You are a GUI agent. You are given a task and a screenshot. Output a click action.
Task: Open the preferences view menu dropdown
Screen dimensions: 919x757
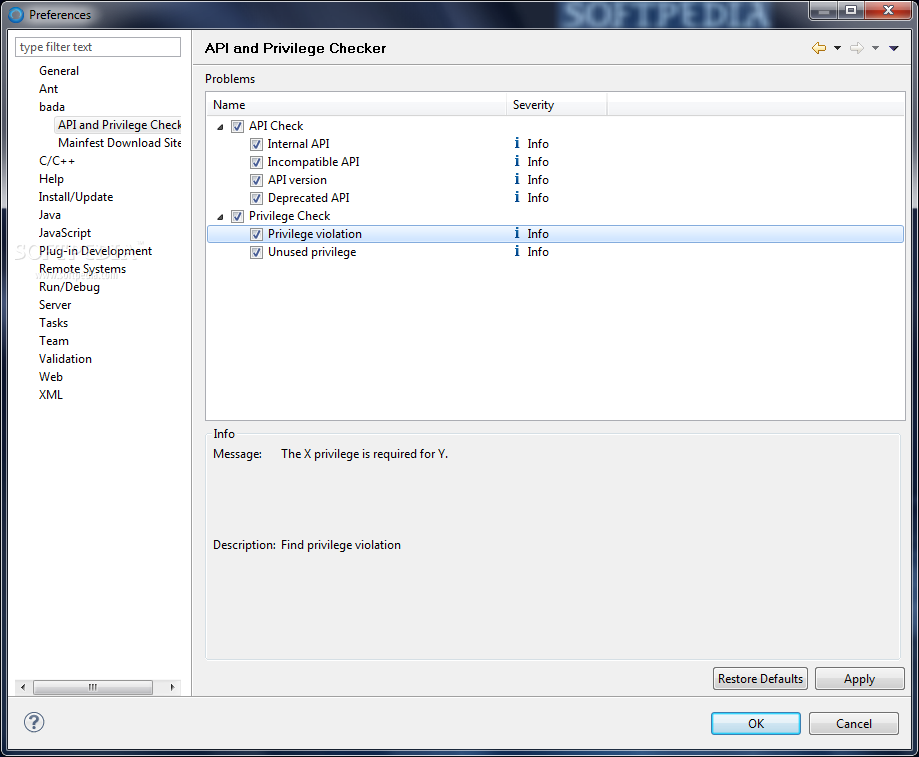(x=894, y=48)
